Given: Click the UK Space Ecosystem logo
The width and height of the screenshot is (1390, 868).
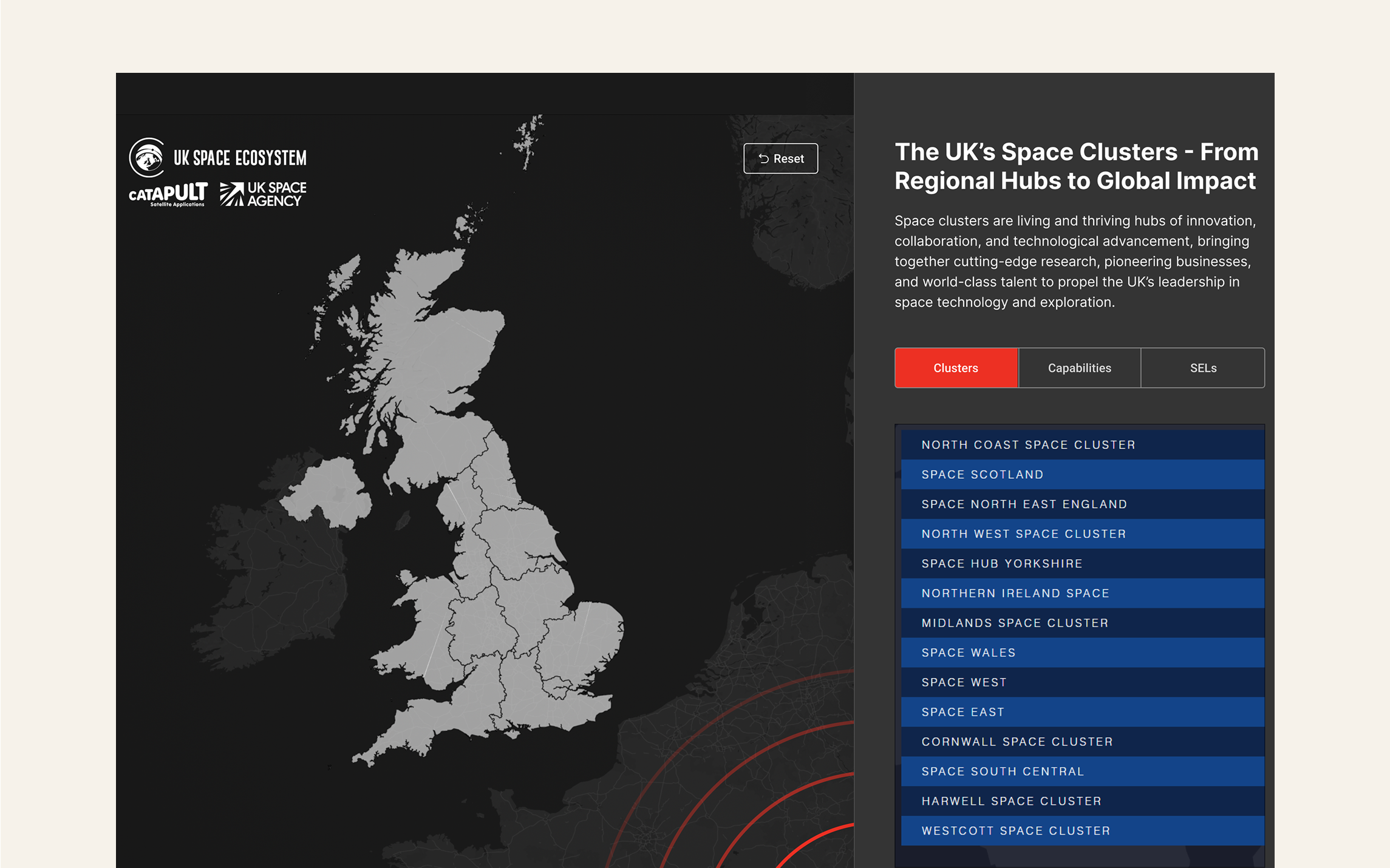Looking at the screenshot, I should [x=217, y=157].
